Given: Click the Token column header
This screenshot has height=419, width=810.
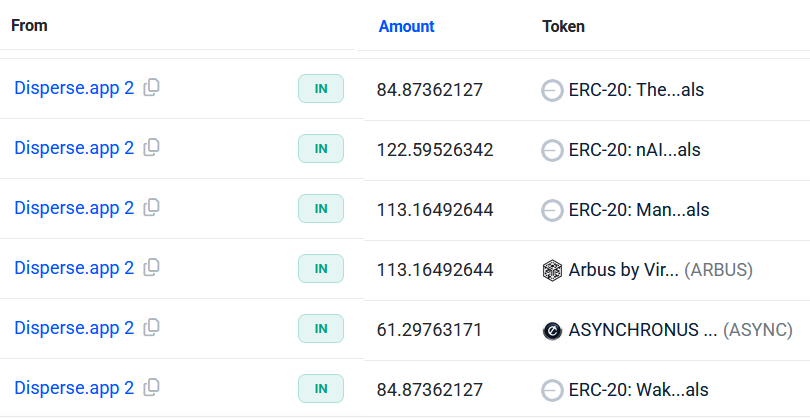Looking at the screenshot, I should pos(563,26).
